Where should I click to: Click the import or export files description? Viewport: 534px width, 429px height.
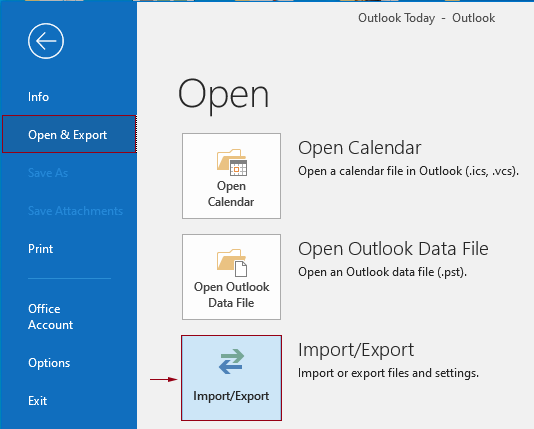388,373
